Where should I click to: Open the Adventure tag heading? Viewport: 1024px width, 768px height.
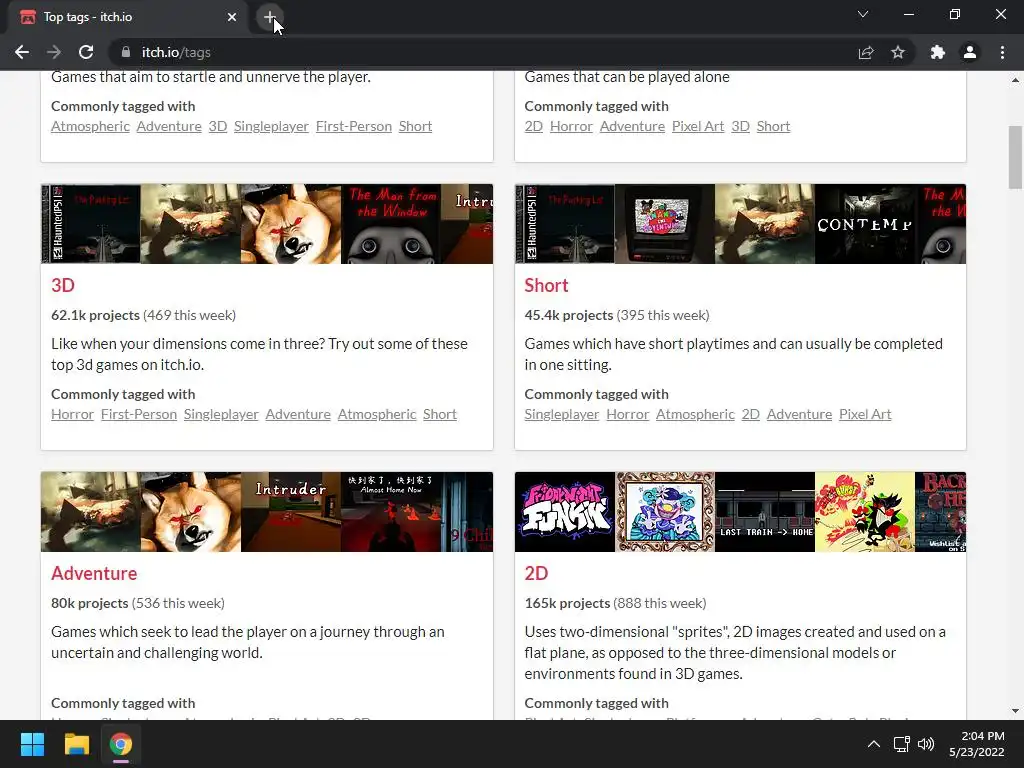click(x=94, y=573)
